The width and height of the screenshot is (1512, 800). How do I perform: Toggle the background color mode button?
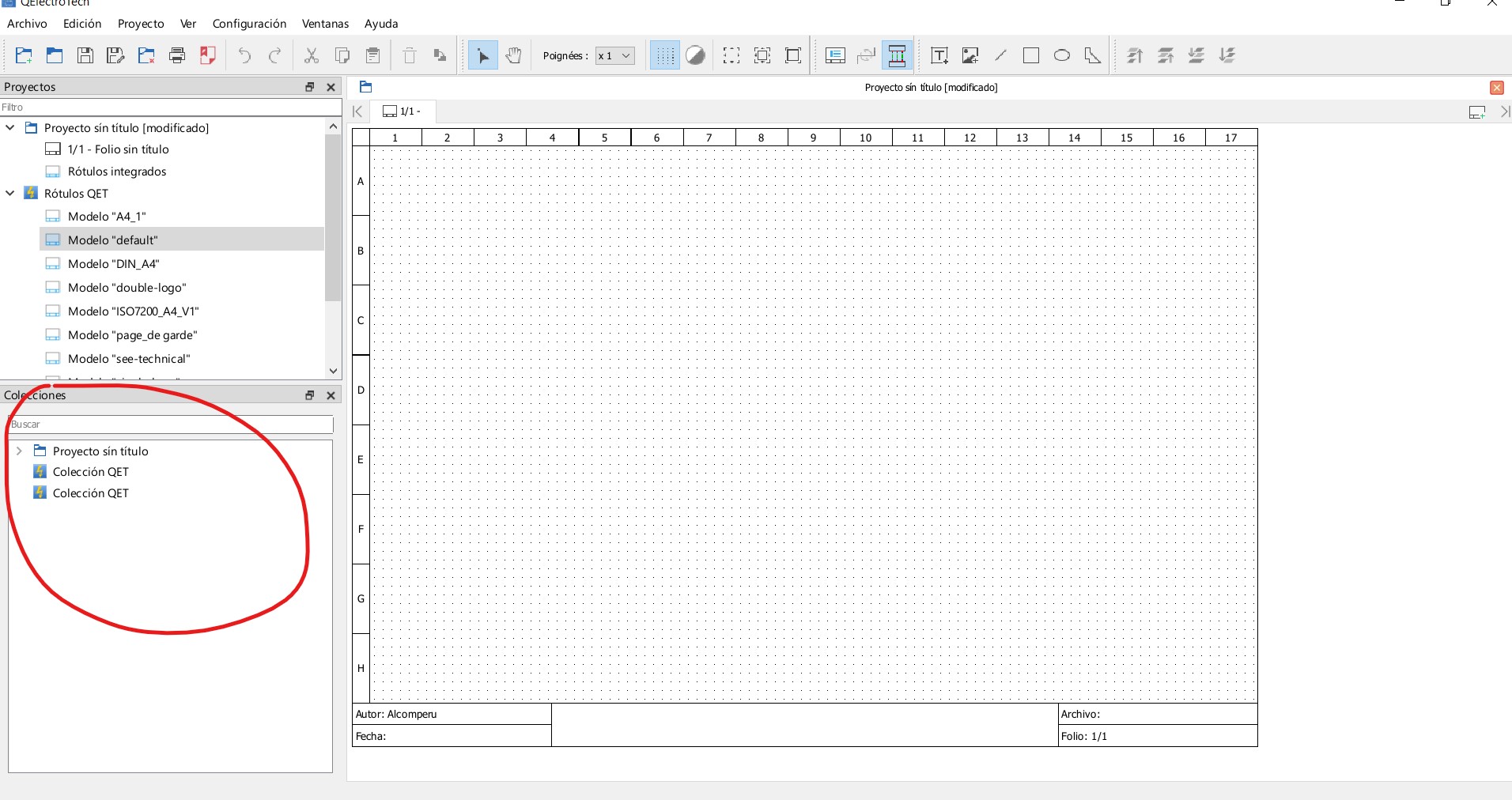point(696,55)
